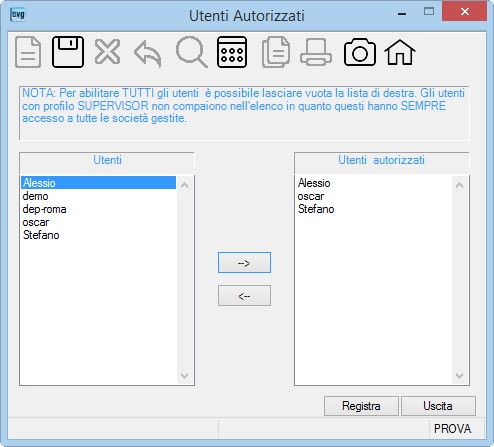
Task: Remove the user with the <-- button
Action: point(244,296)
